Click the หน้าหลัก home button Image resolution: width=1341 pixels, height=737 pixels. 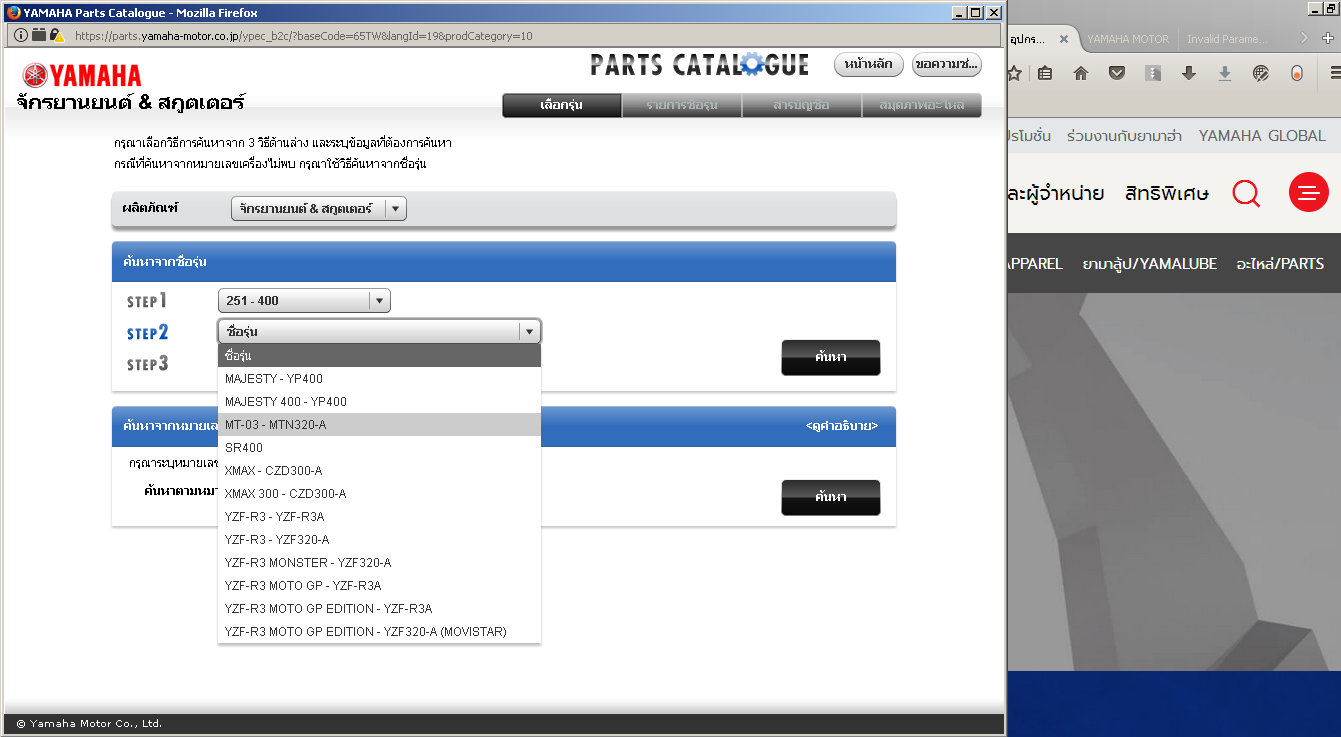[x=869, y=64]
